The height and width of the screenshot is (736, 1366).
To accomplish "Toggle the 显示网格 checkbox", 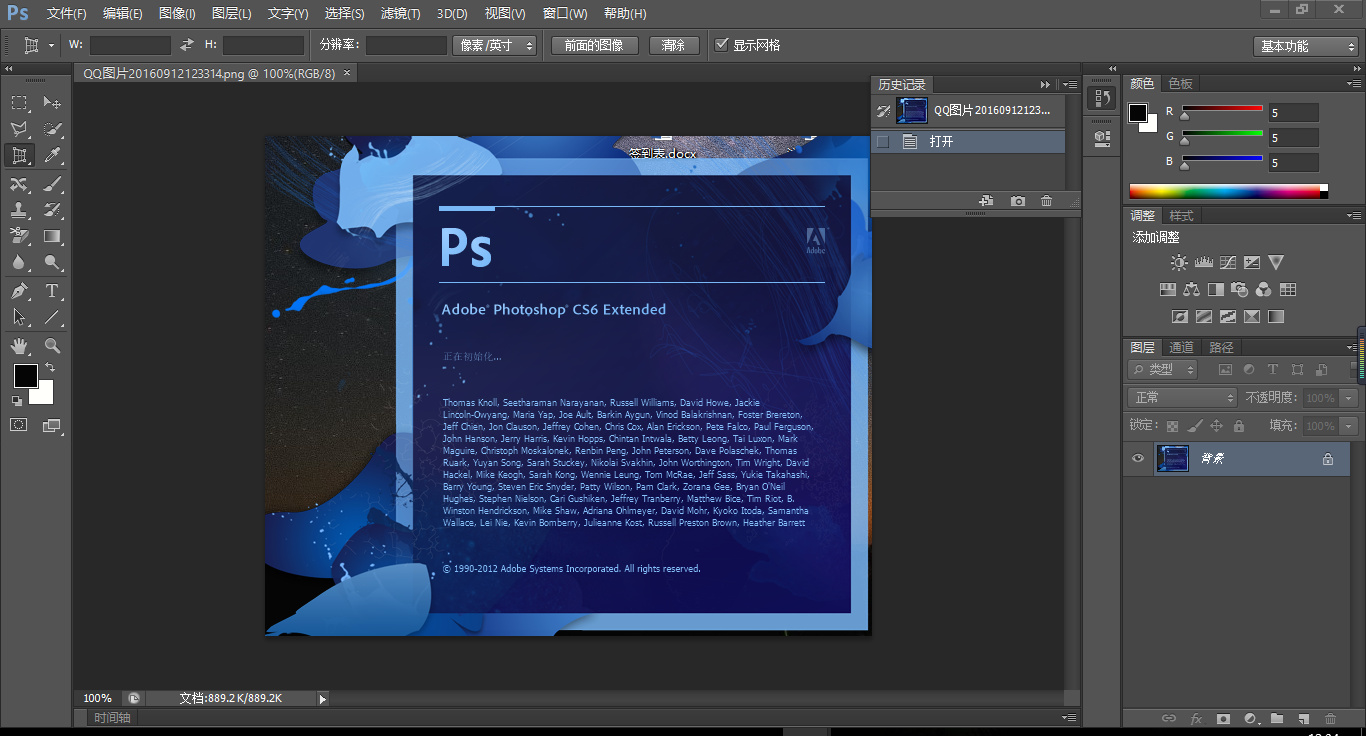I will tap(722, 45).
